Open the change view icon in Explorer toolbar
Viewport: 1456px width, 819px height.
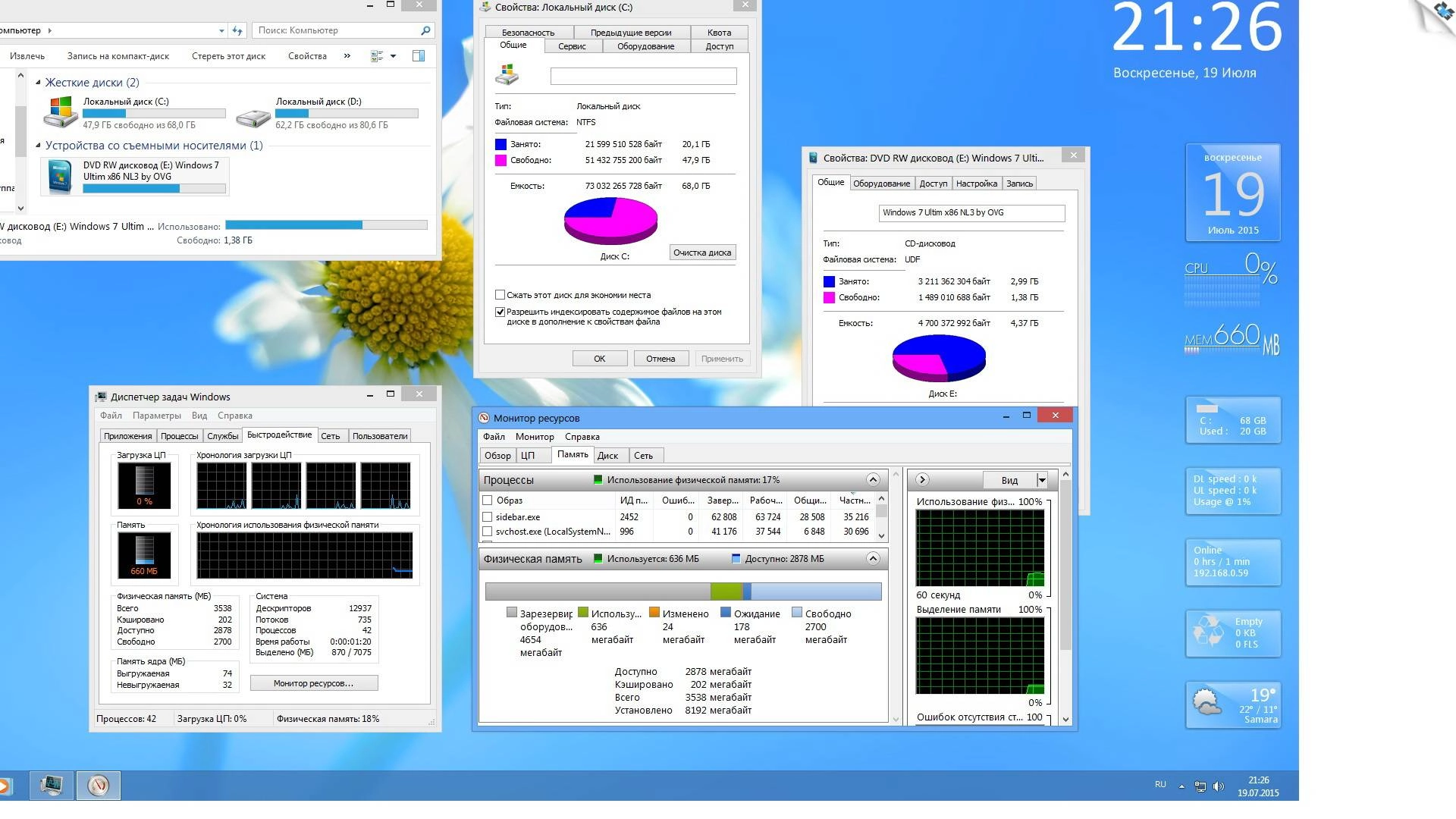pos(377,55)
